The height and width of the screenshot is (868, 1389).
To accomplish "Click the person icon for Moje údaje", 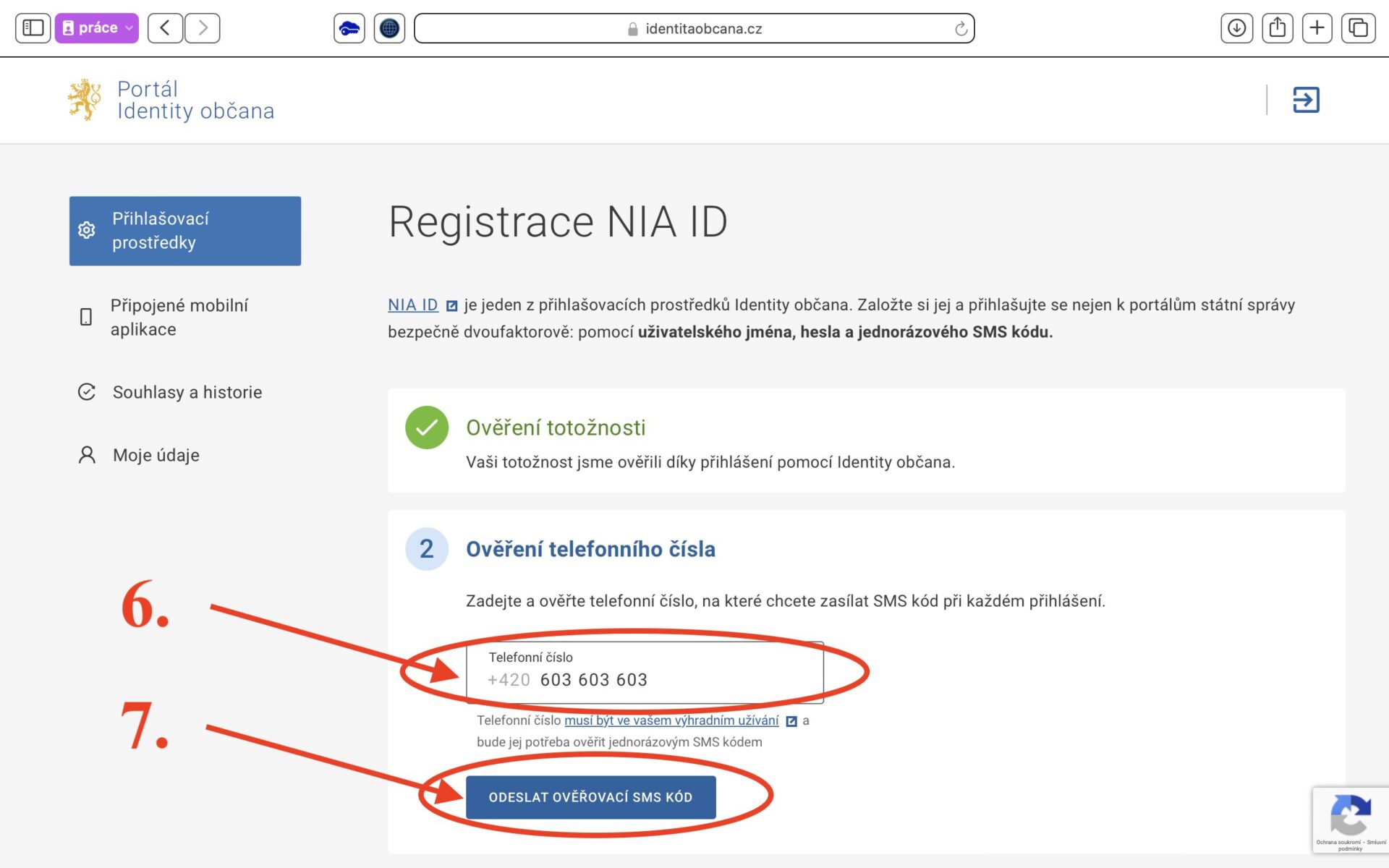I will 87,455.
